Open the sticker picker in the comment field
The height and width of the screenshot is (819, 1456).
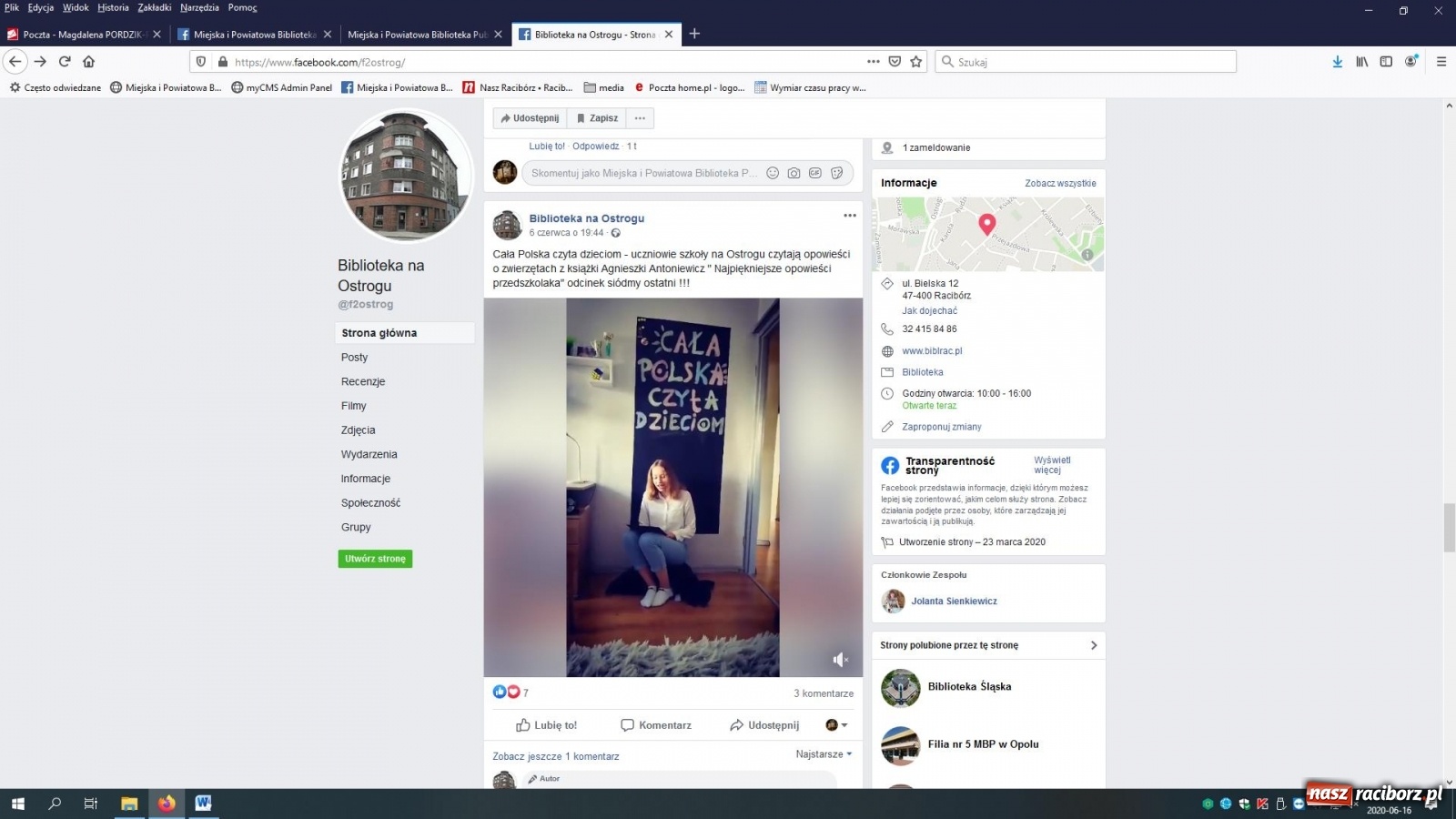click(x=836, y=173)
